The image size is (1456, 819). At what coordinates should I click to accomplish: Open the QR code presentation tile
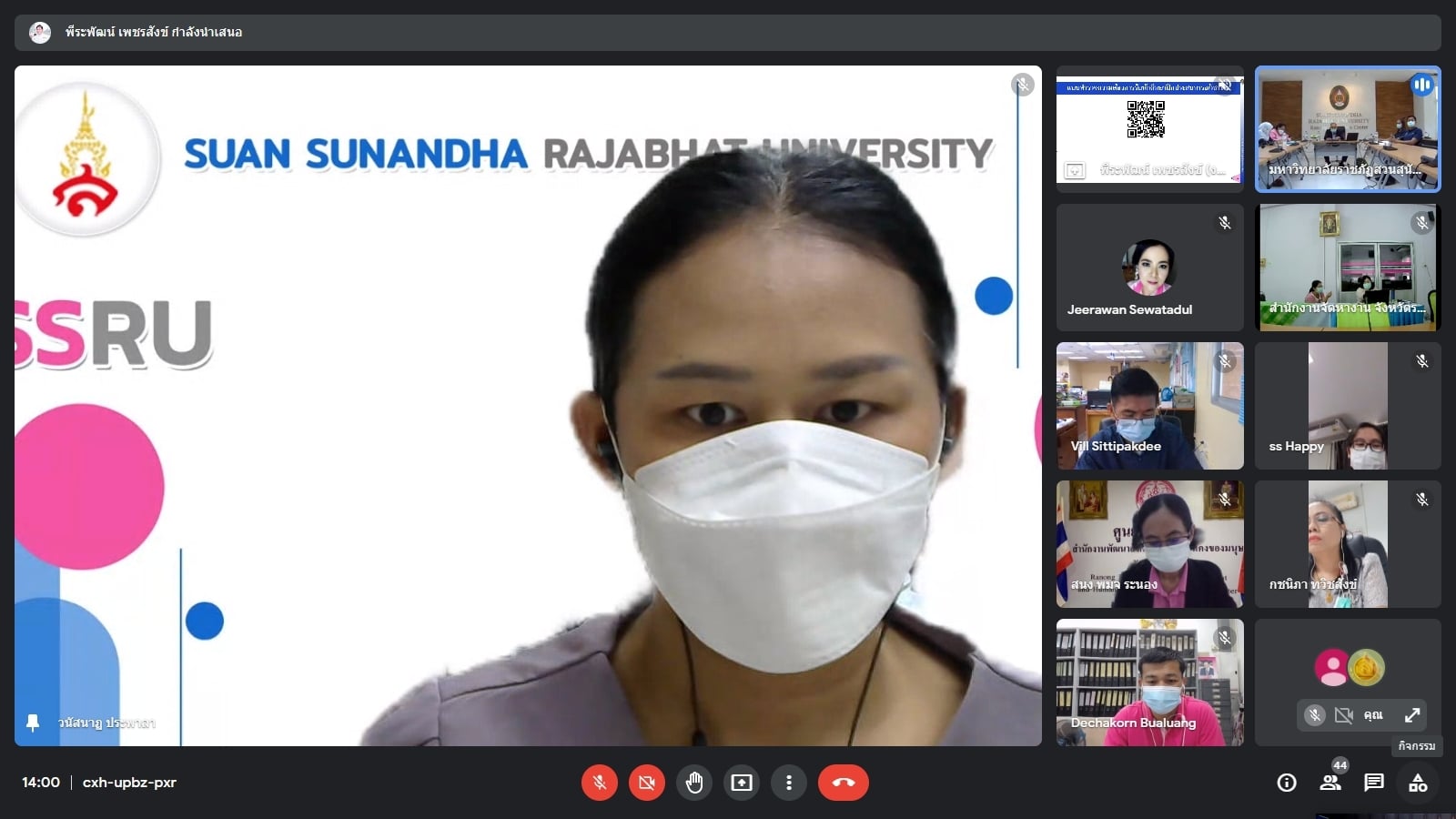coord(1149,128)
